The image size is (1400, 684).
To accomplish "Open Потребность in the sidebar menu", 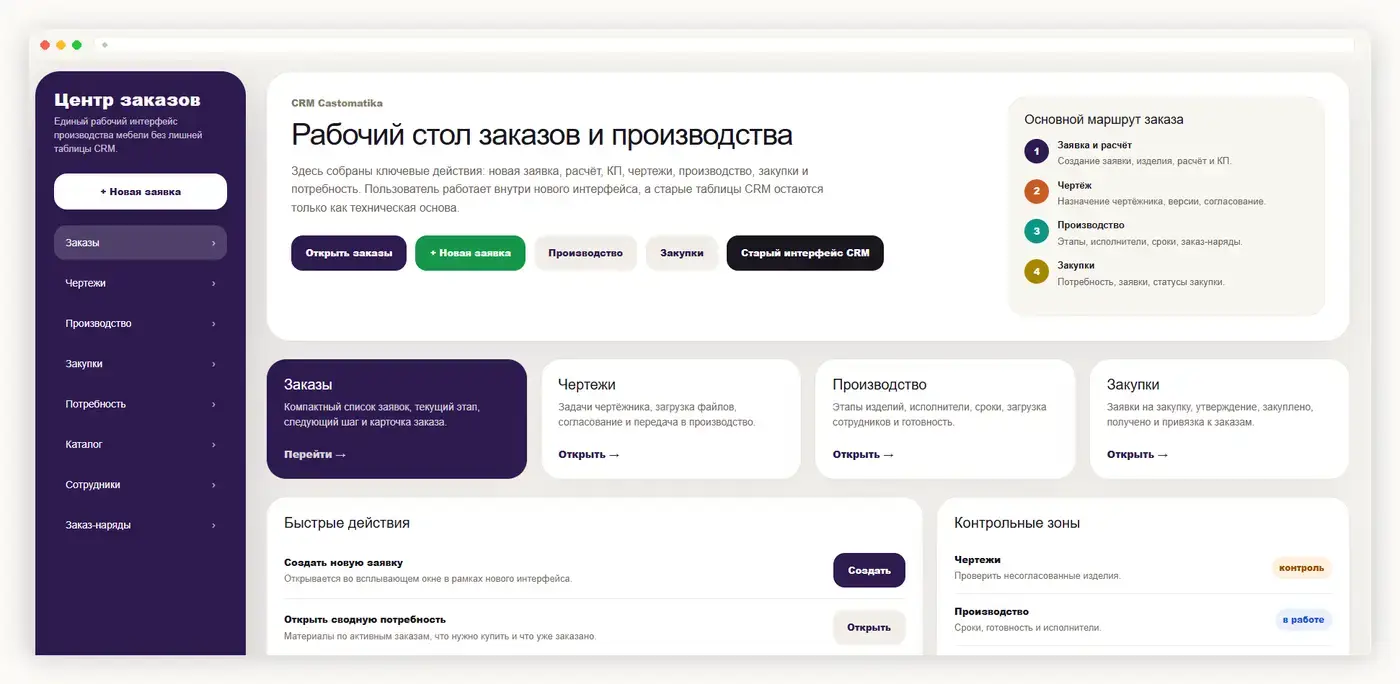I will [x=140, y=404].
